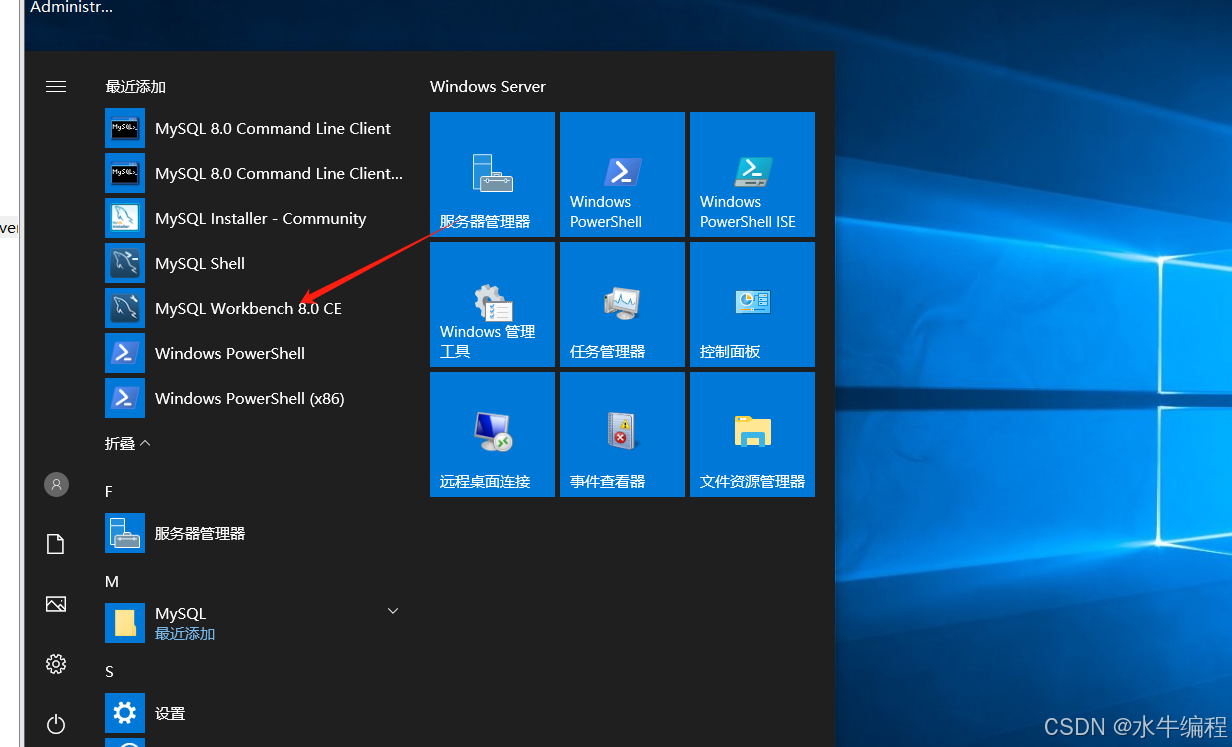Click the letter M group header
Image resolution: width=1232 pixels, height=747 pixels.
pos(111,581)
